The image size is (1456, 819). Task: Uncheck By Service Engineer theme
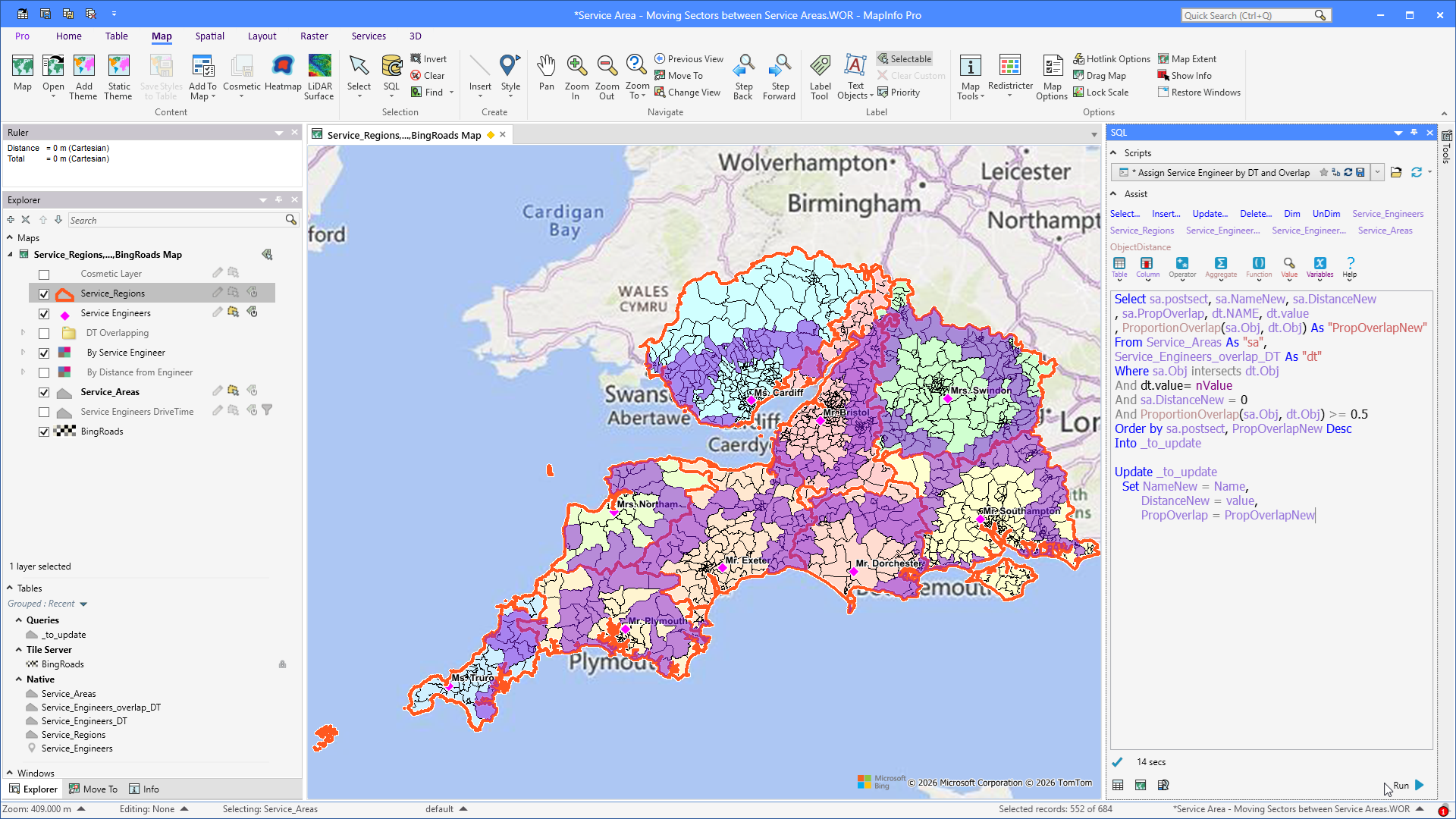click(44, 353)
